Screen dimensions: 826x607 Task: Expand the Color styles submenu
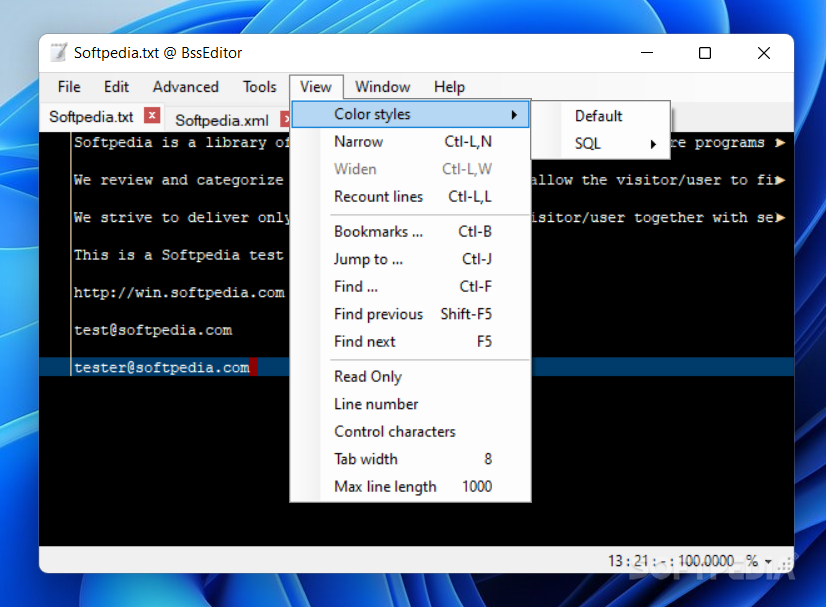pyautogui.click(x=410, y=114)
